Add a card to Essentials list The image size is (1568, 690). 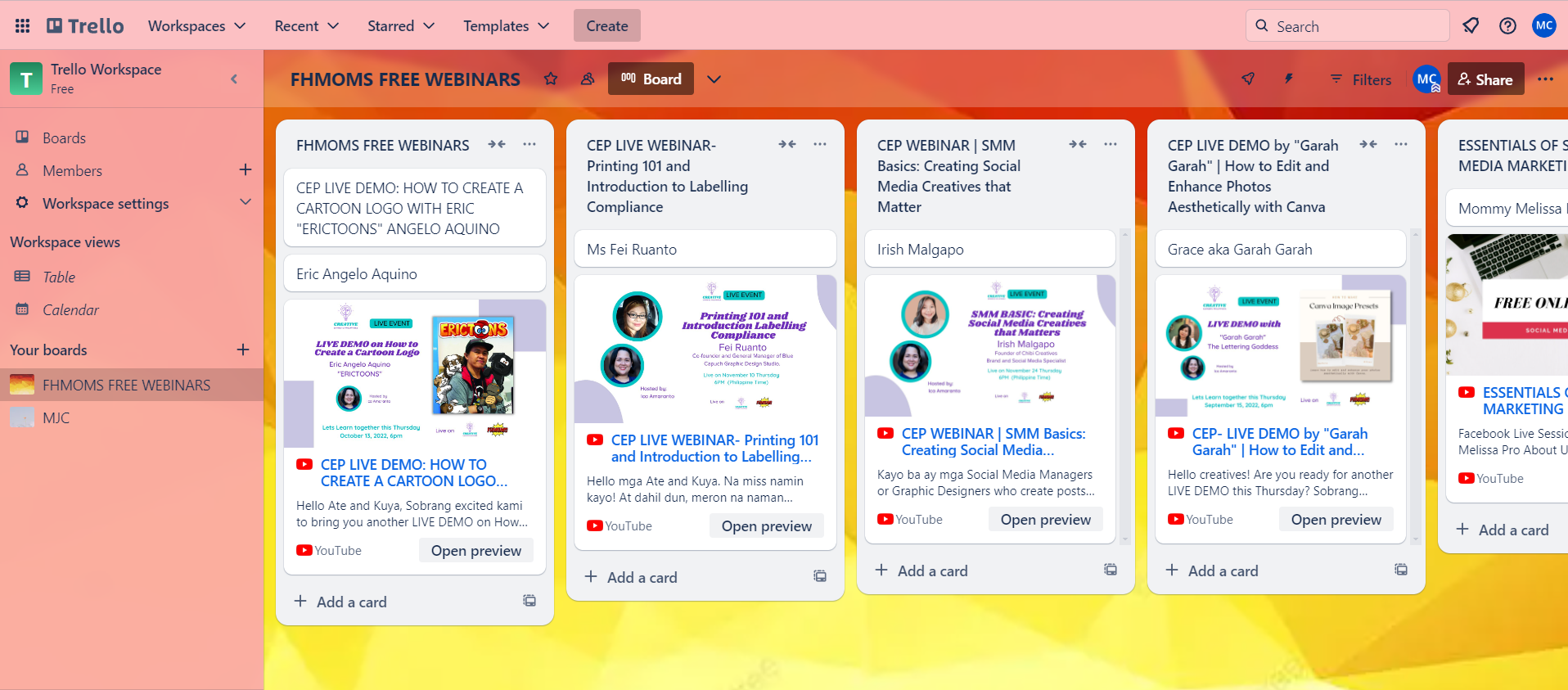tap(1503, 530)
